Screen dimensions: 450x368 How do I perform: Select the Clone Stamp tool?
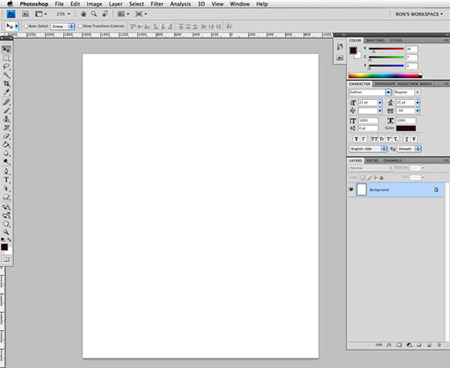click(6, 119)
